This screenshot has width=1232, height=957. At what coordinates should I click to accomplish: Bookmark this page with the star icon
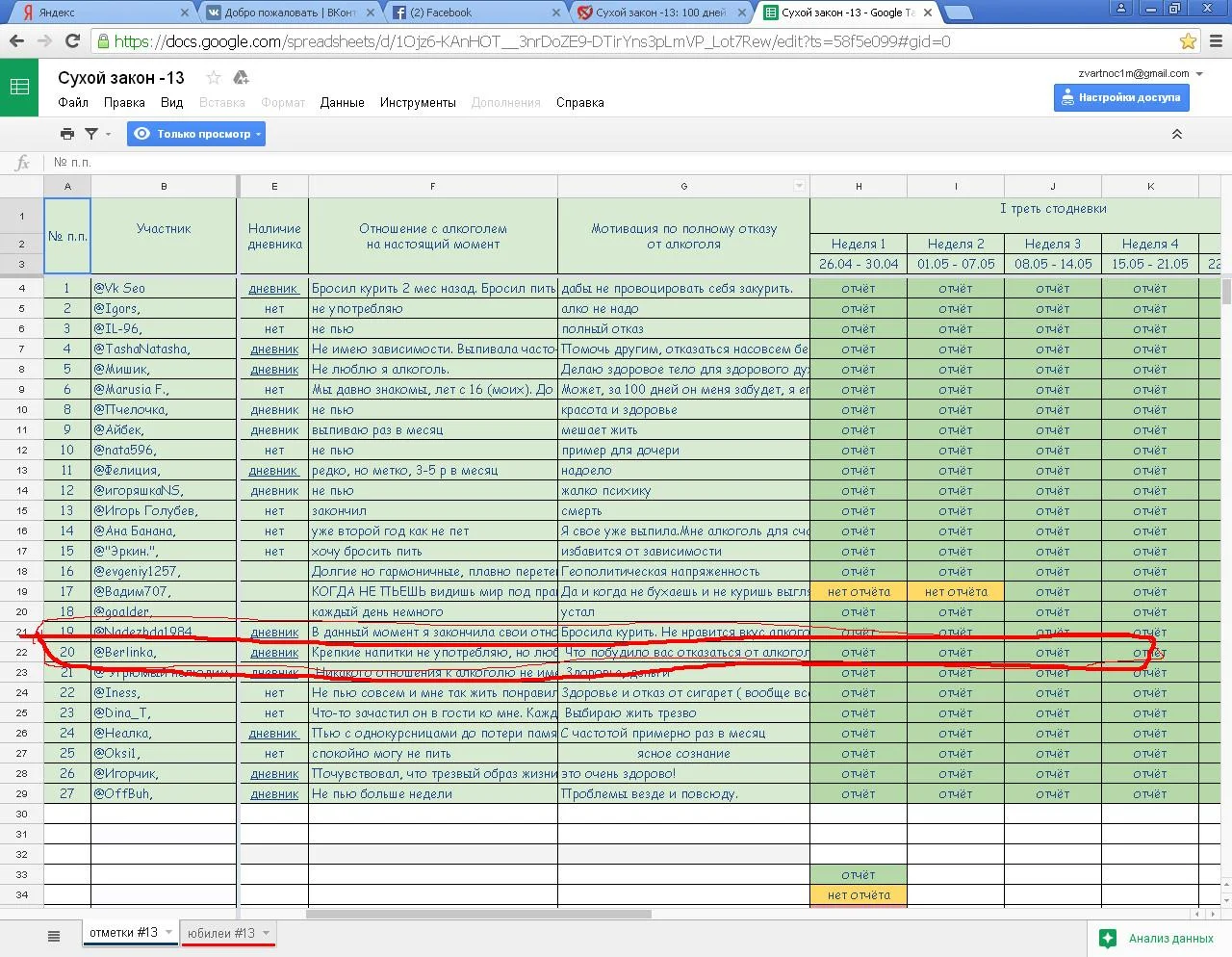tap(1188, 41)
